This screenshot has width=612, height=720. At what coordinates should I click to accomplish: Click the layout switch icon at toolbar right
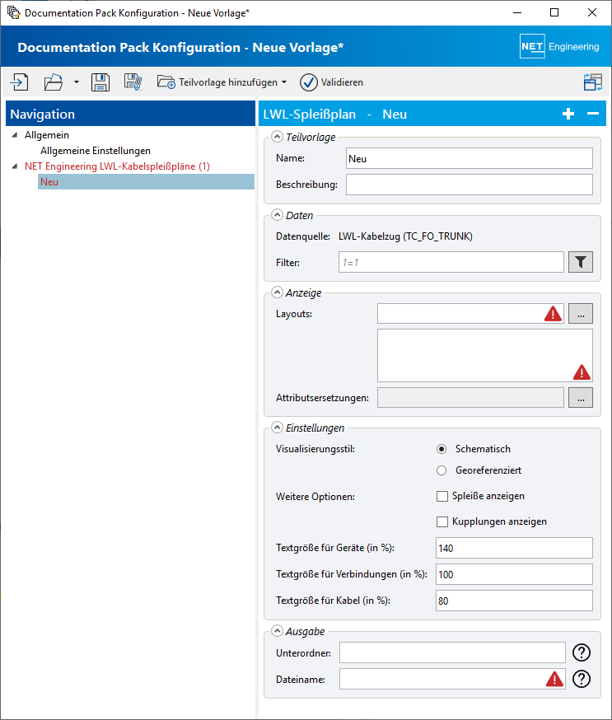[593, 83]
